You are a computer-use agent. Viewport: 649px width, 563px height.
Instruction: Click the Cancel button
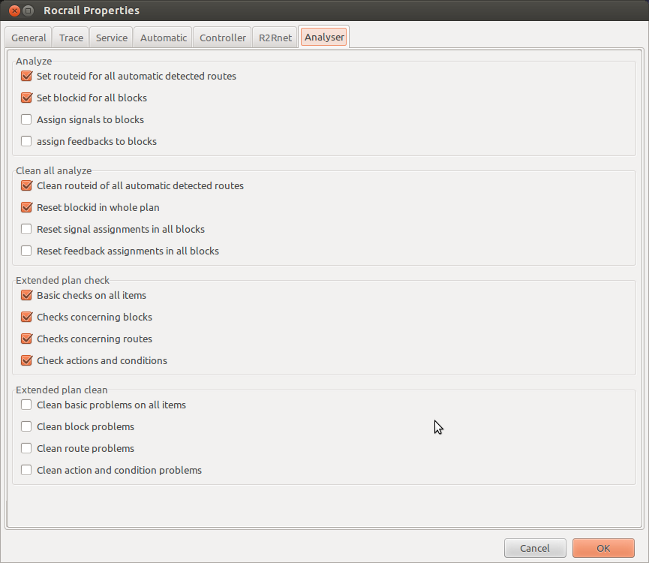click(x=535, y=548)
